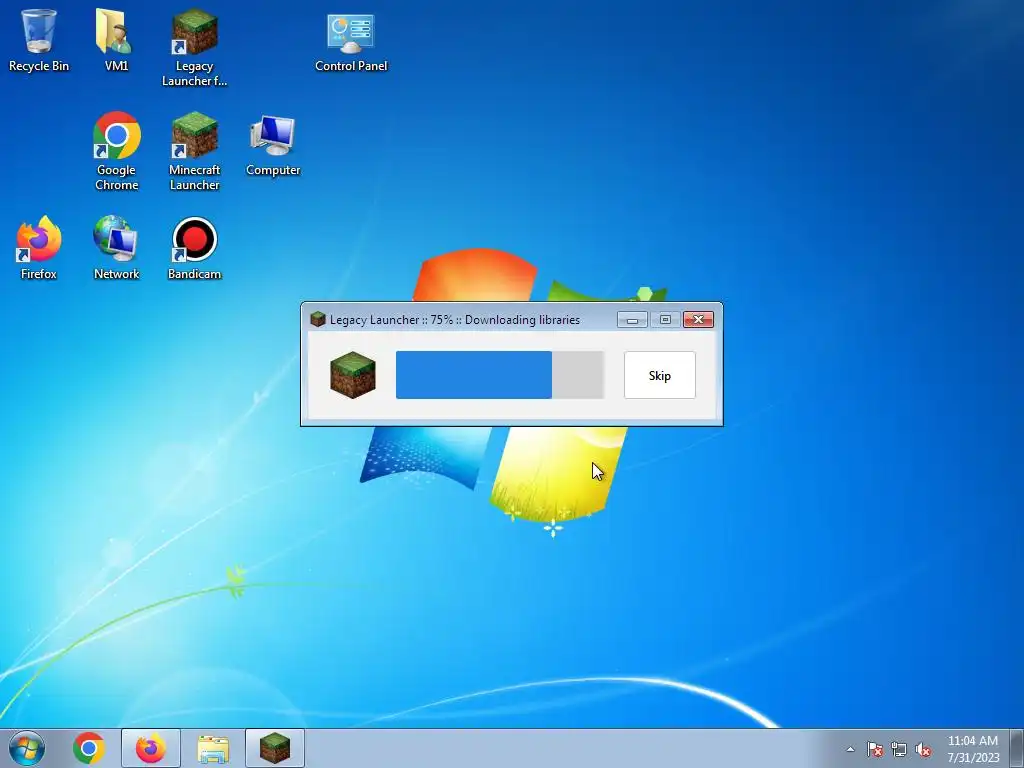The height and width of the screenshot is (768, 1024).
Task: Select the Google Chrome desktop shortcut
Action: [x=116, y=152]
